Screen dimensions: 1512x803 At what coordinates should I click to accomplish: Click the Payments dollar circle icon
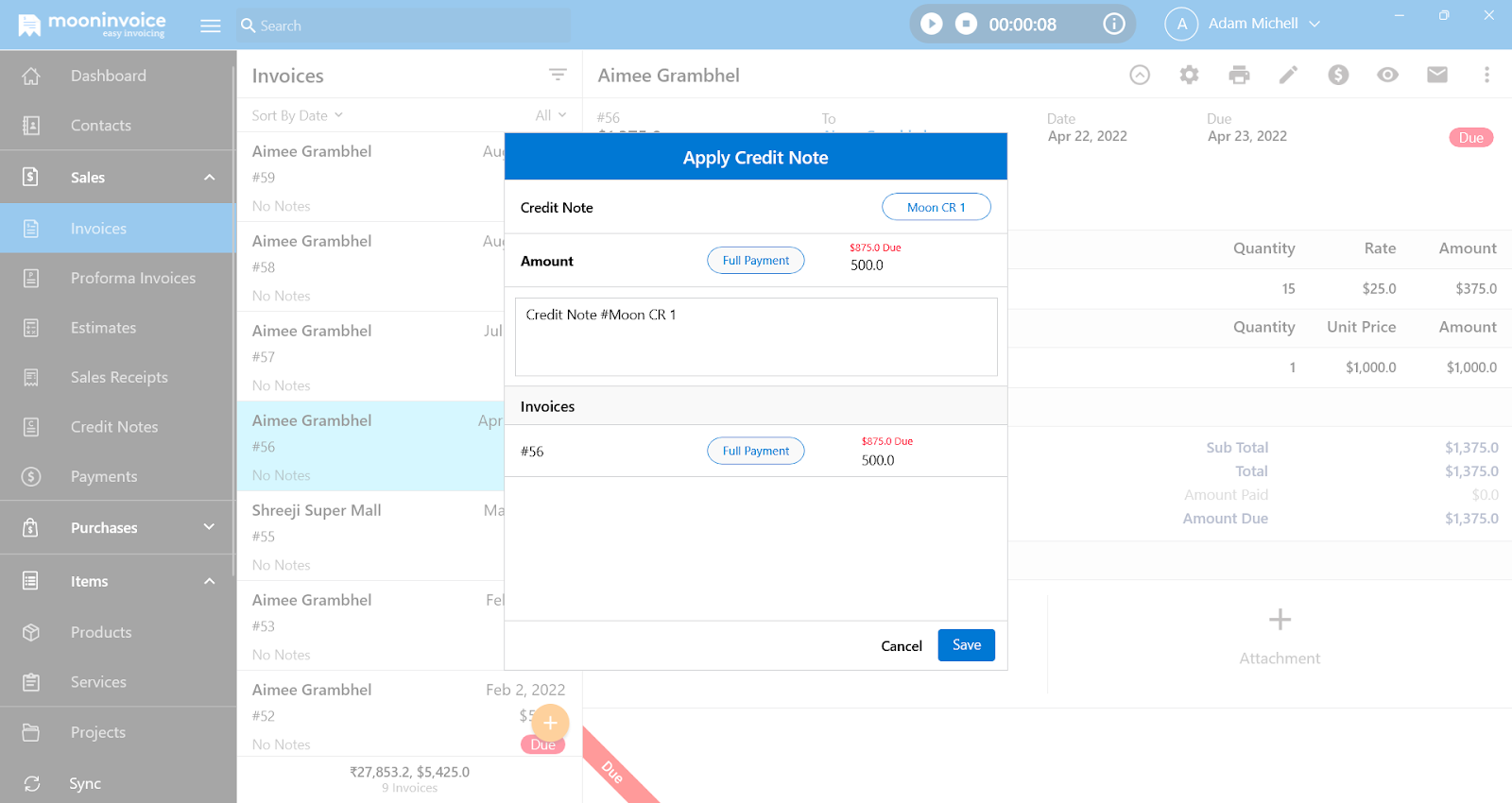(31, 476)
